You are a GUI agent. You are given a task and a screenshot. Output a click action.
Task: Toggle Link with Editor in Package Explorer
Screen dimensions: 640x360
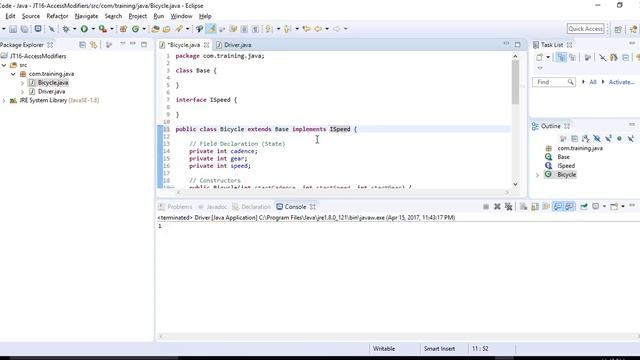93,44
